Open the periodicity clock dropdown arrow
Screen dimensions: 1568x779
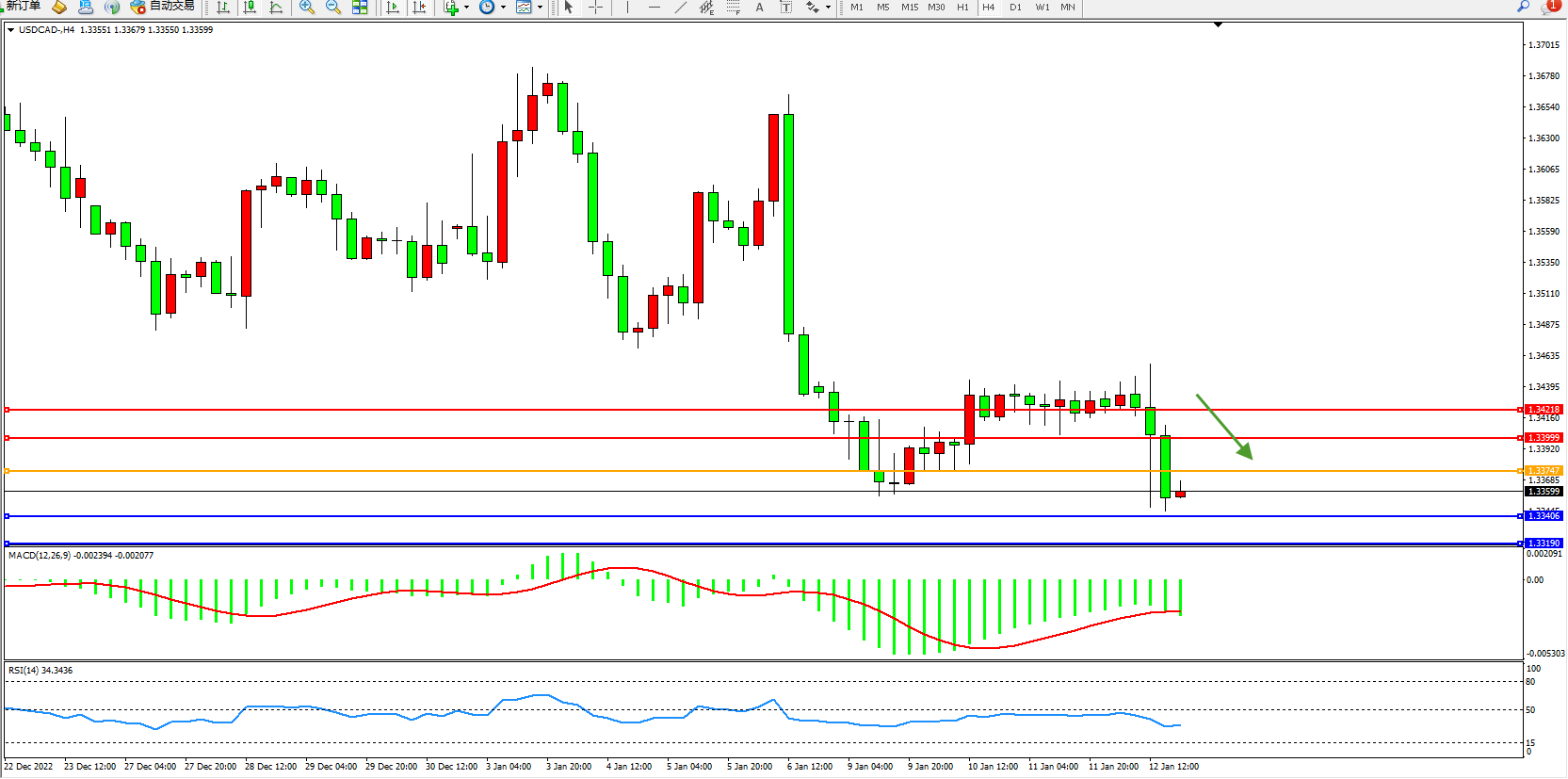503,8
